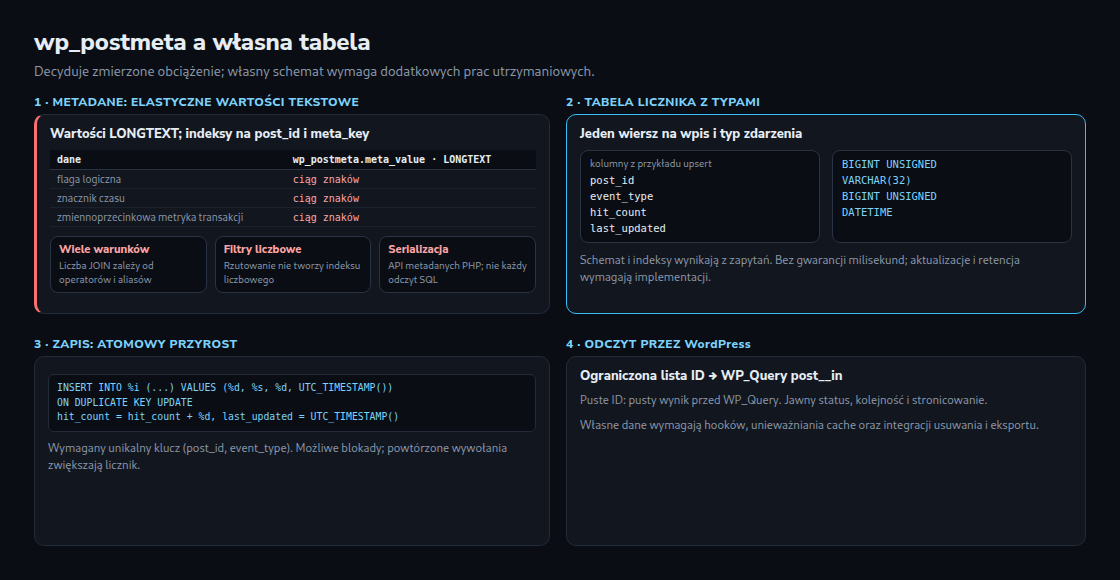
Task: Select the "ON DUPLICATE KEY UPDATE" code line
Action: click(125, 402)
